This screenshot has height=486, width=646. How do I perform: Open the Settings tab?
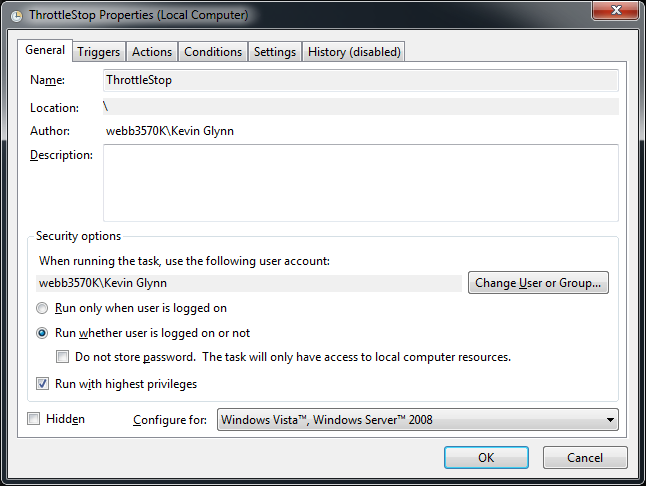click(275, 52)
